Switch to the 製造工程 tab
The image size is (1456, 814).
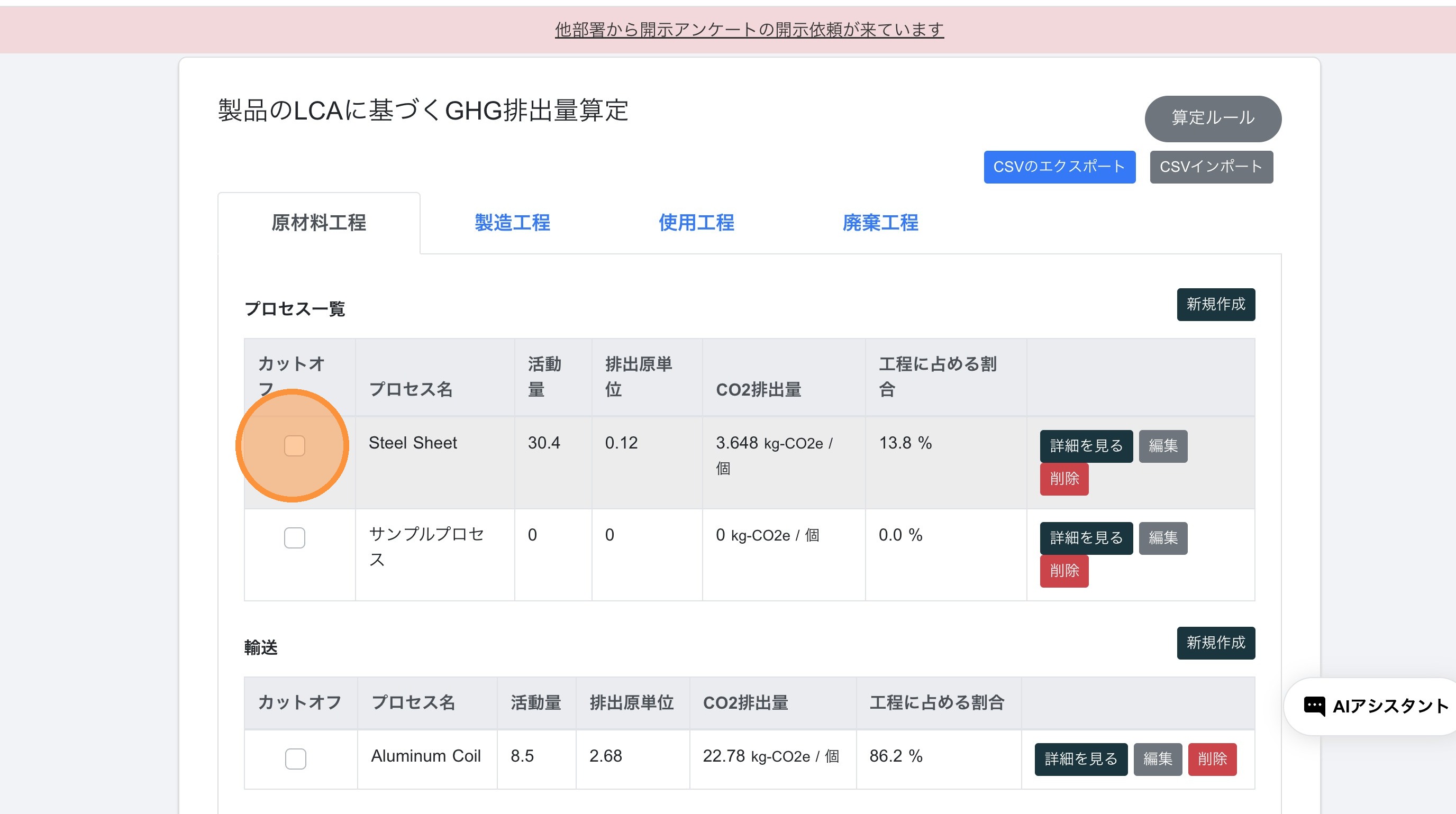pos(512,223)
